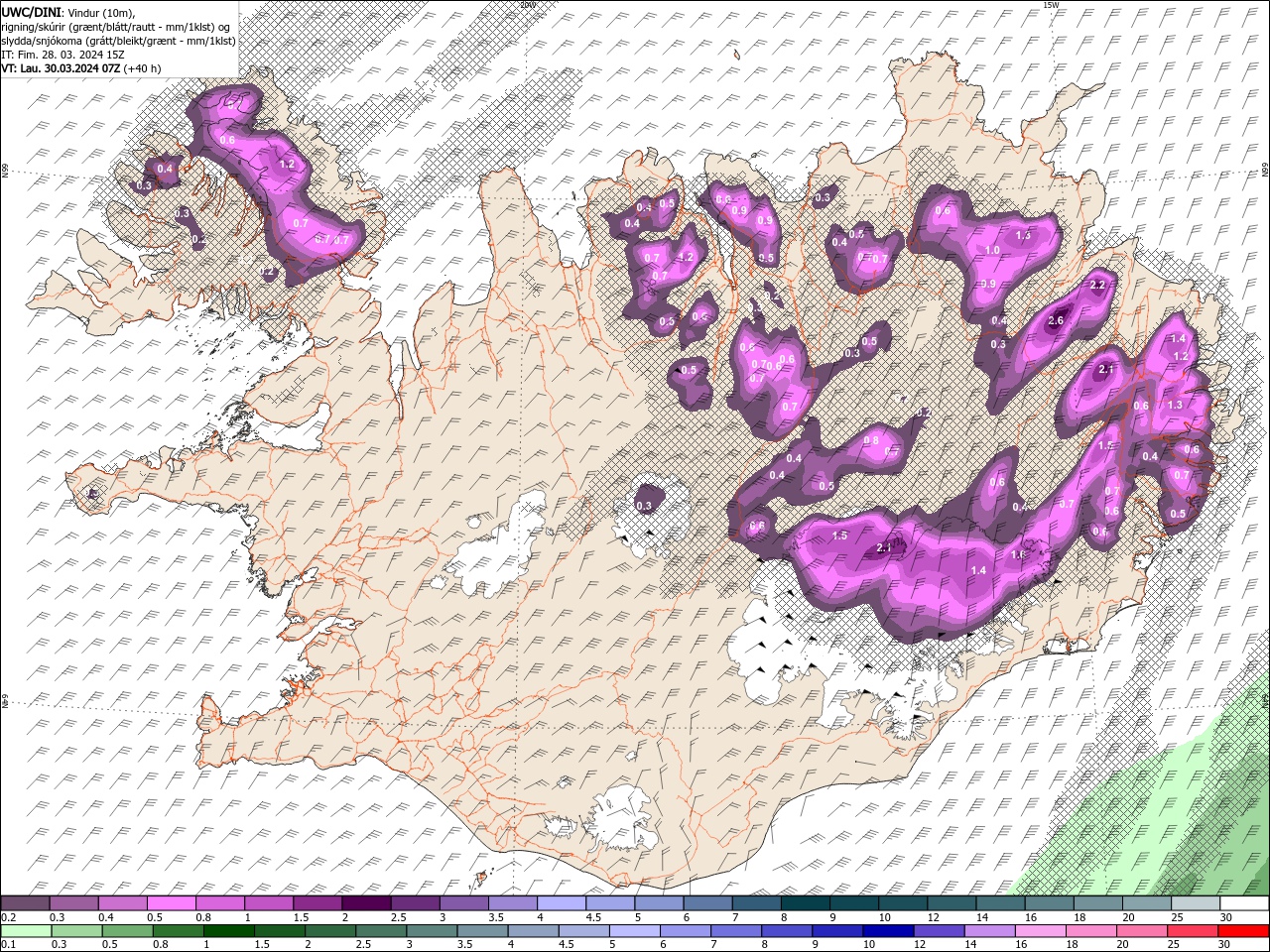Select the lower legend green swatch between 0.5 and 0.8
The image size is (1270, 952).
click(x=128, y=931)
